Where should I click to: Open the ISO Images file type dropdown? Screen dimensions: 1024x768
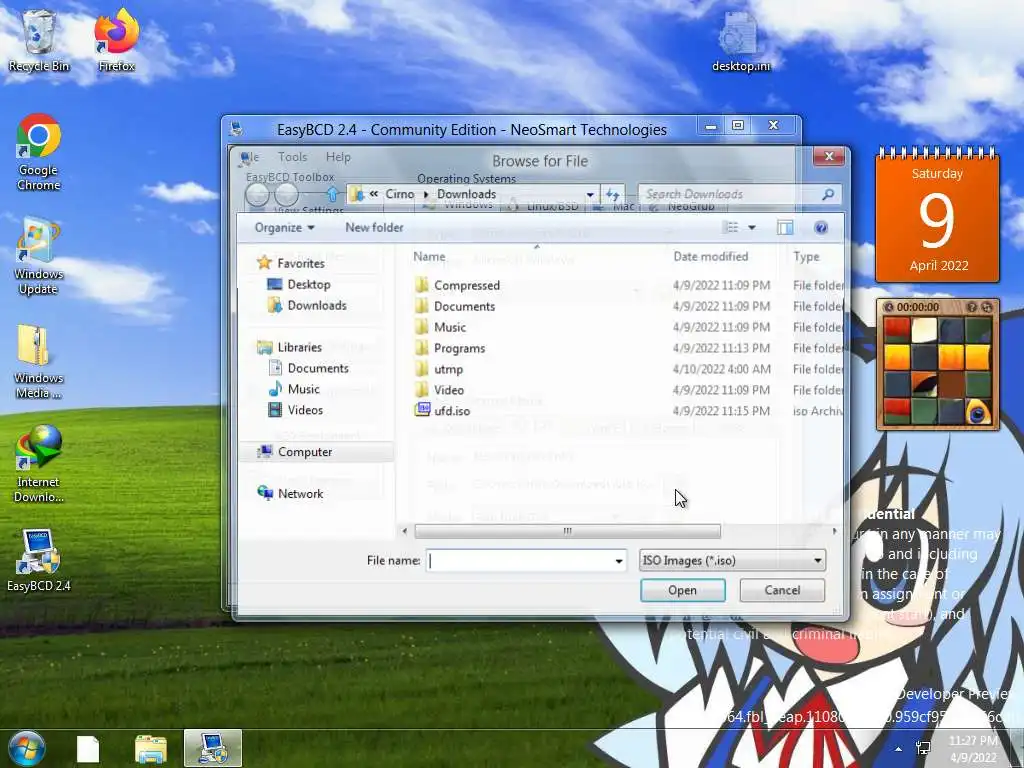[x=732, y=560]
